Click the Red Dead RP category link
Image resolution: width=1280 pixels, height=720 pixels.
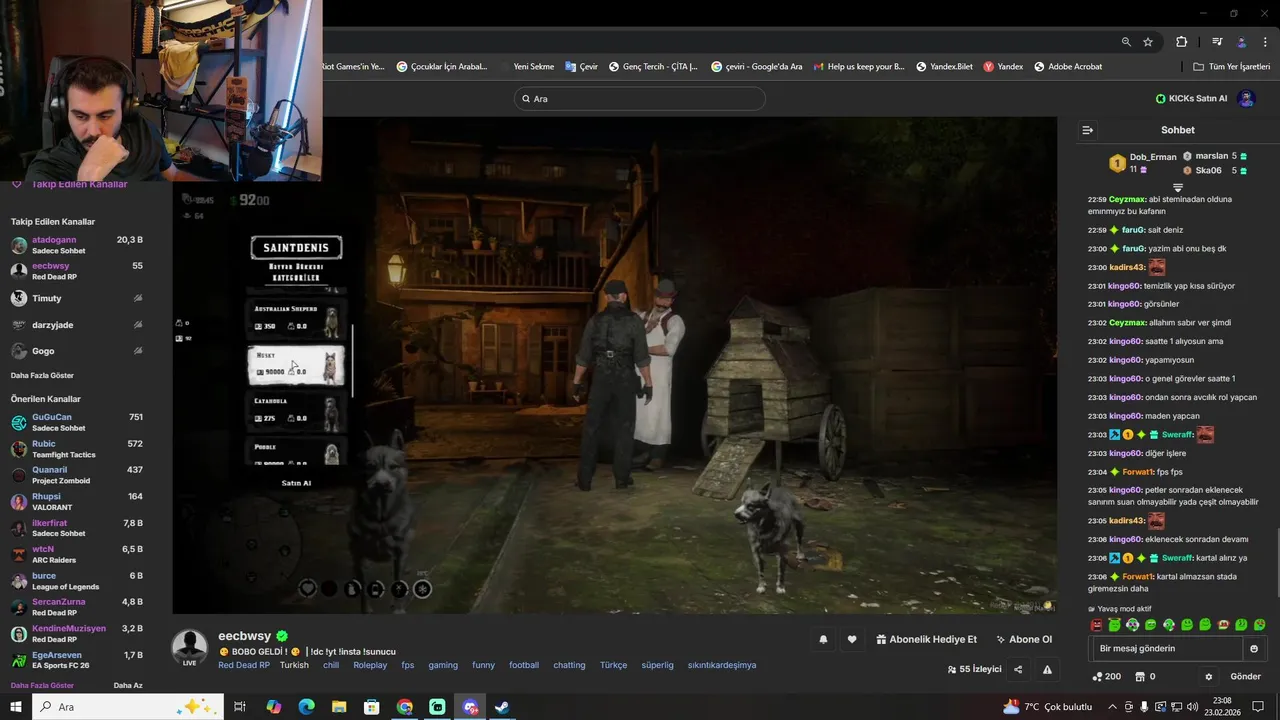pyautogui.click(x=244, y=665)
